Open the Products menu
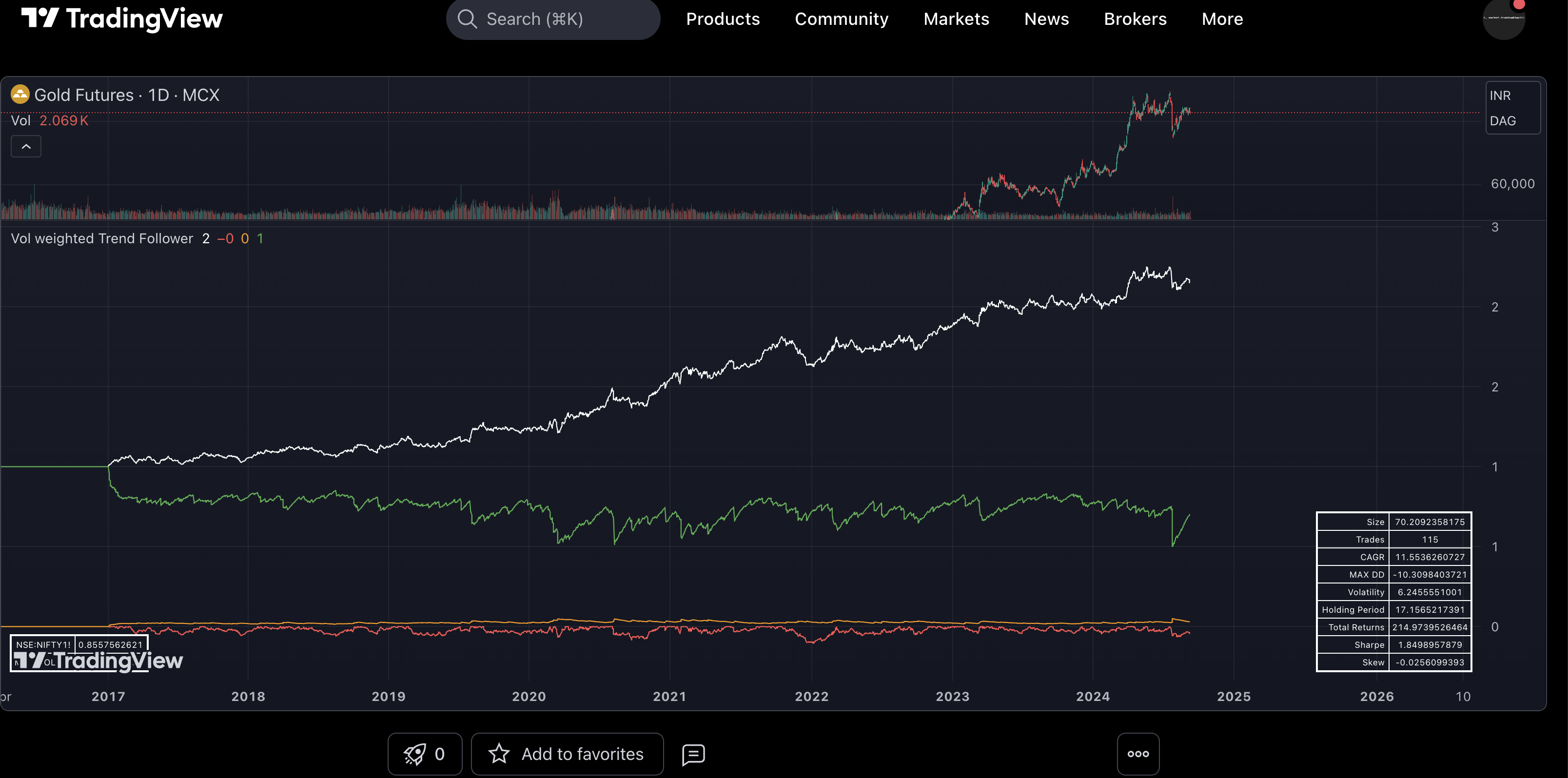The width and height of the screenshot is (1568, 778). 723,19
